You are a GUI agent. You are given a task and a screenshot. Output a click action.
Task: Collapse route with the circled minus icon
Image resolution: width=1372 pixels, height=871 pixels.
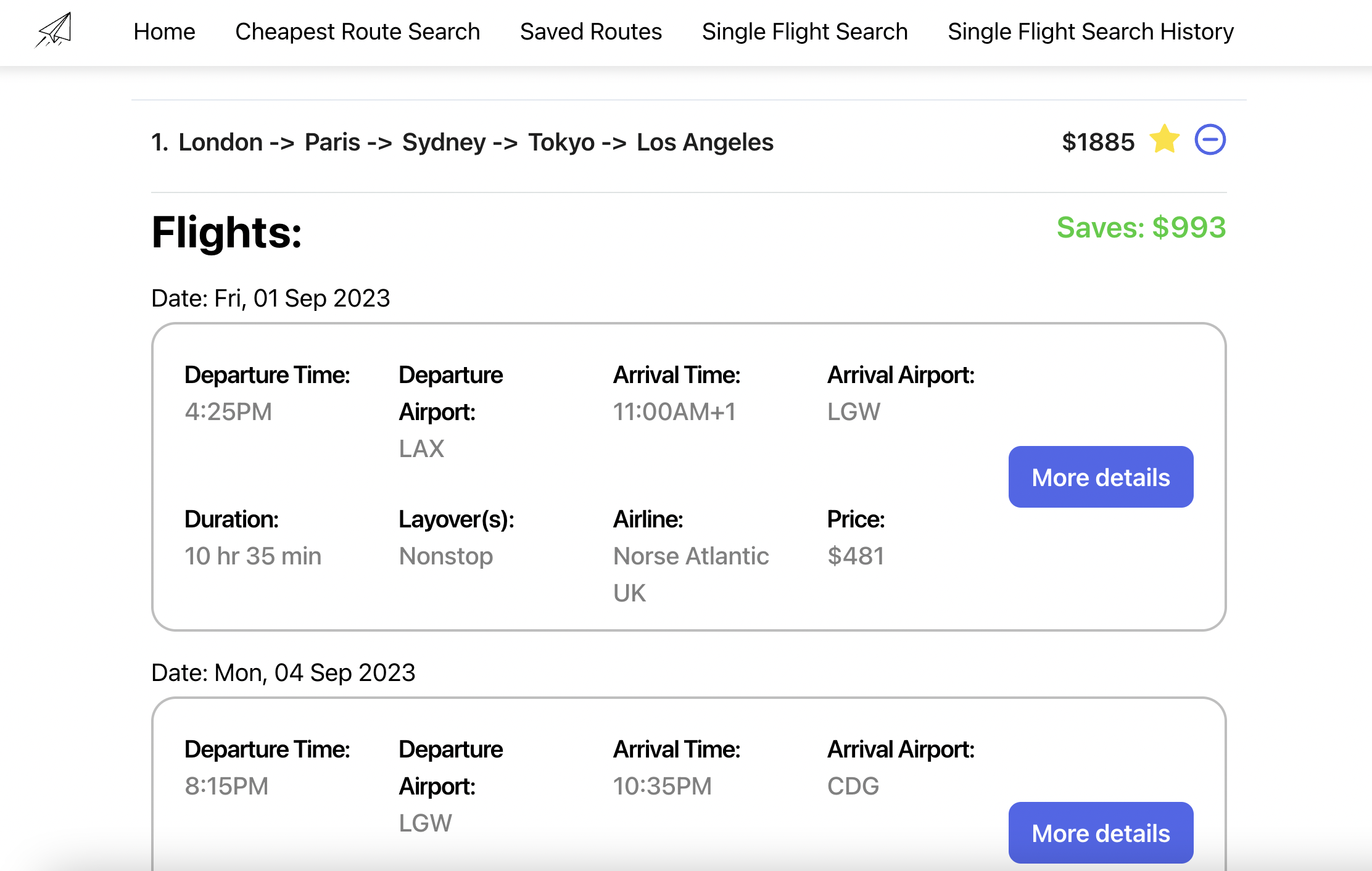1210,139
